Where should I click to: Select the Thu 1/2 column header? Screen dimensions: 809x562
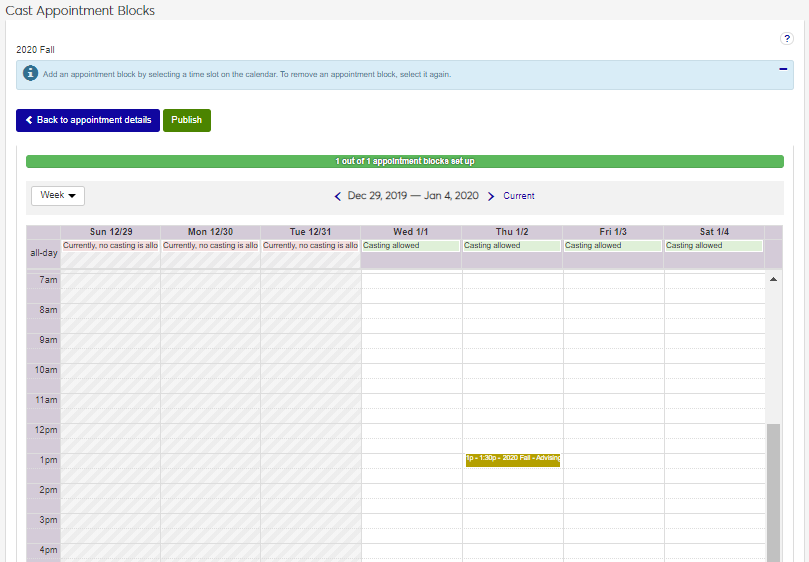coord(512,232)
